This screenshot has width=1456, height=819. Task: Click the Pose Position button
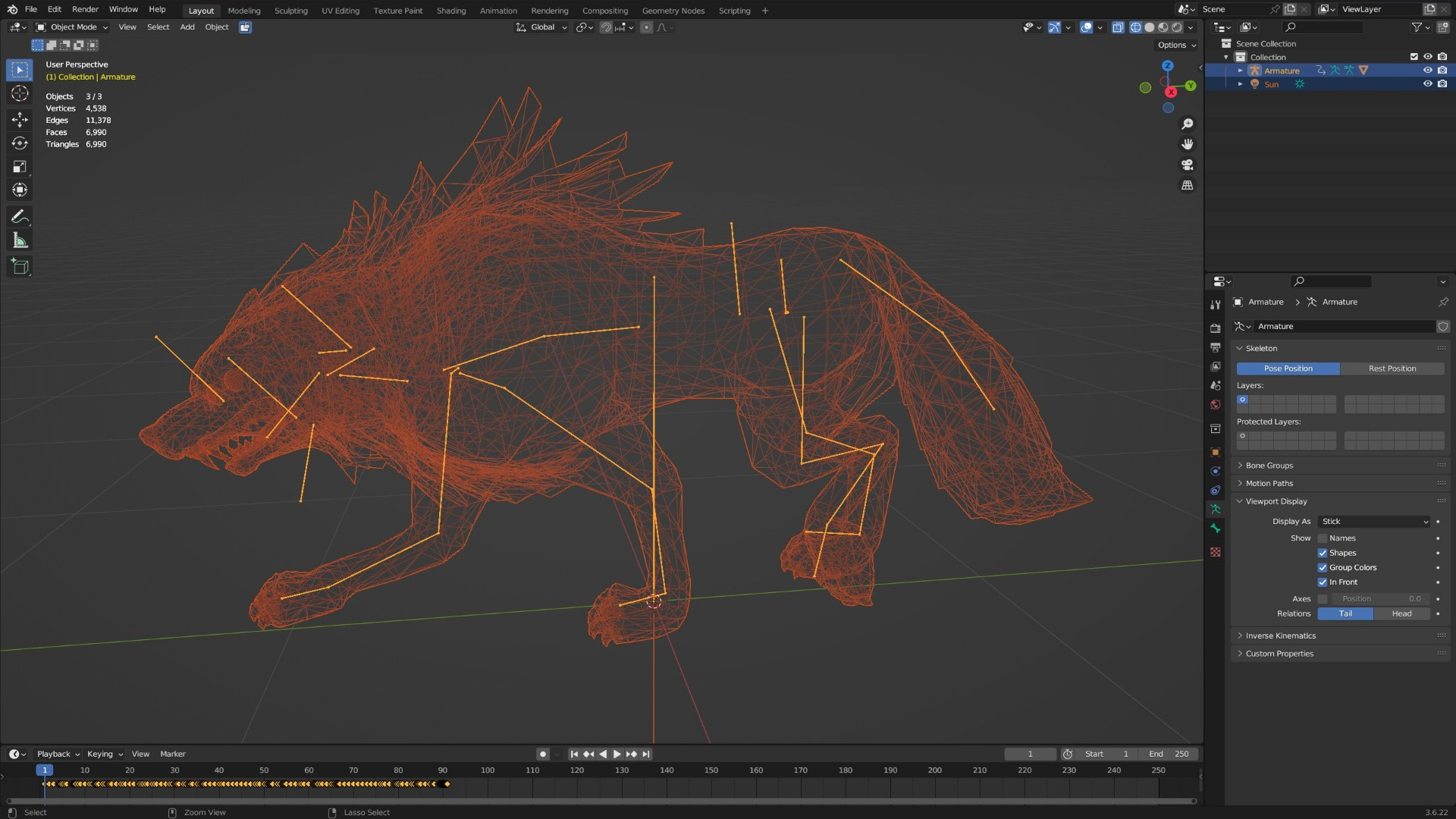pyautogui.click(x=1288, y=369)
